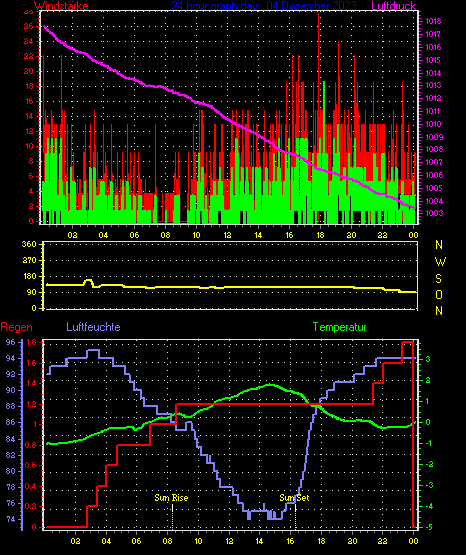466x555 pixels.
Task: Click humidity axis value 86
Action: 11,422
